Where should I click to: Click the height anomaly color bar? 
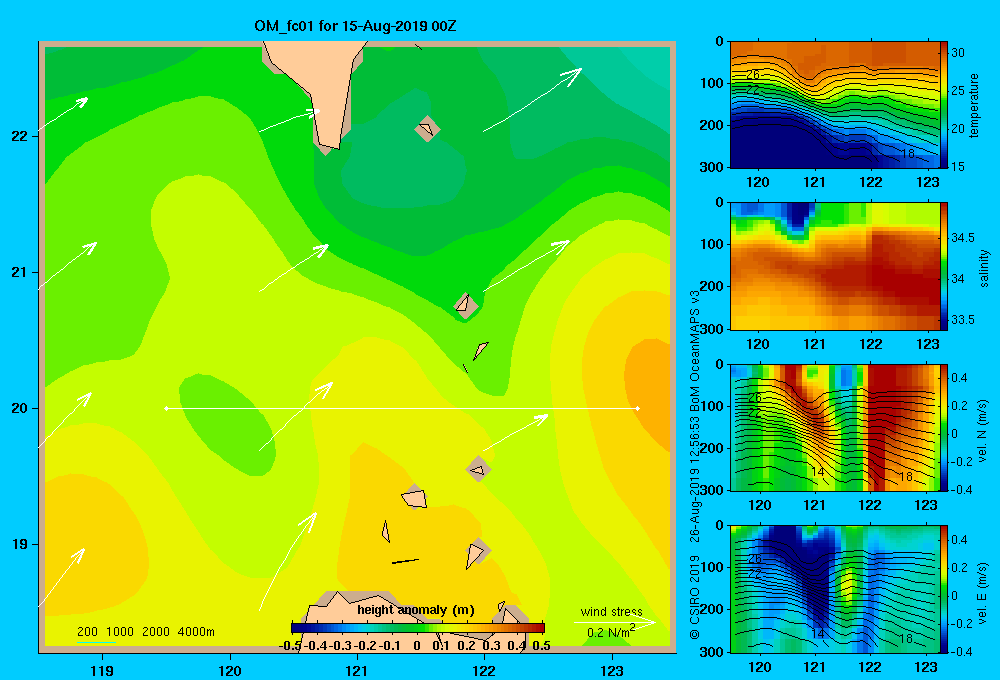[x=418, y=628]
